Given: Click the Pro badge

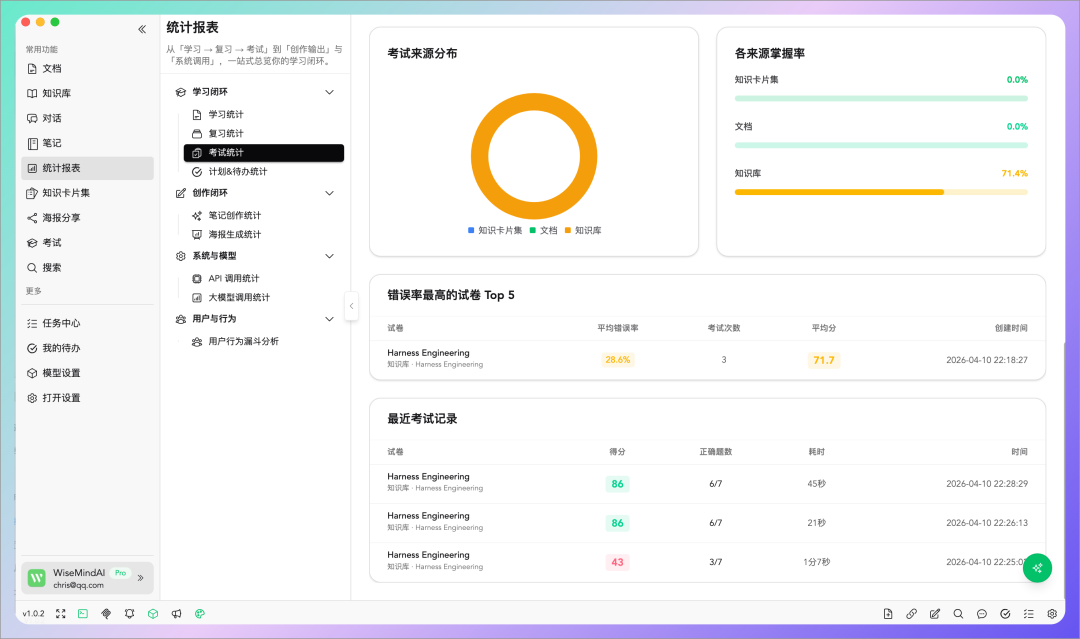Looking at the screenshot, I should pos(121,573).
